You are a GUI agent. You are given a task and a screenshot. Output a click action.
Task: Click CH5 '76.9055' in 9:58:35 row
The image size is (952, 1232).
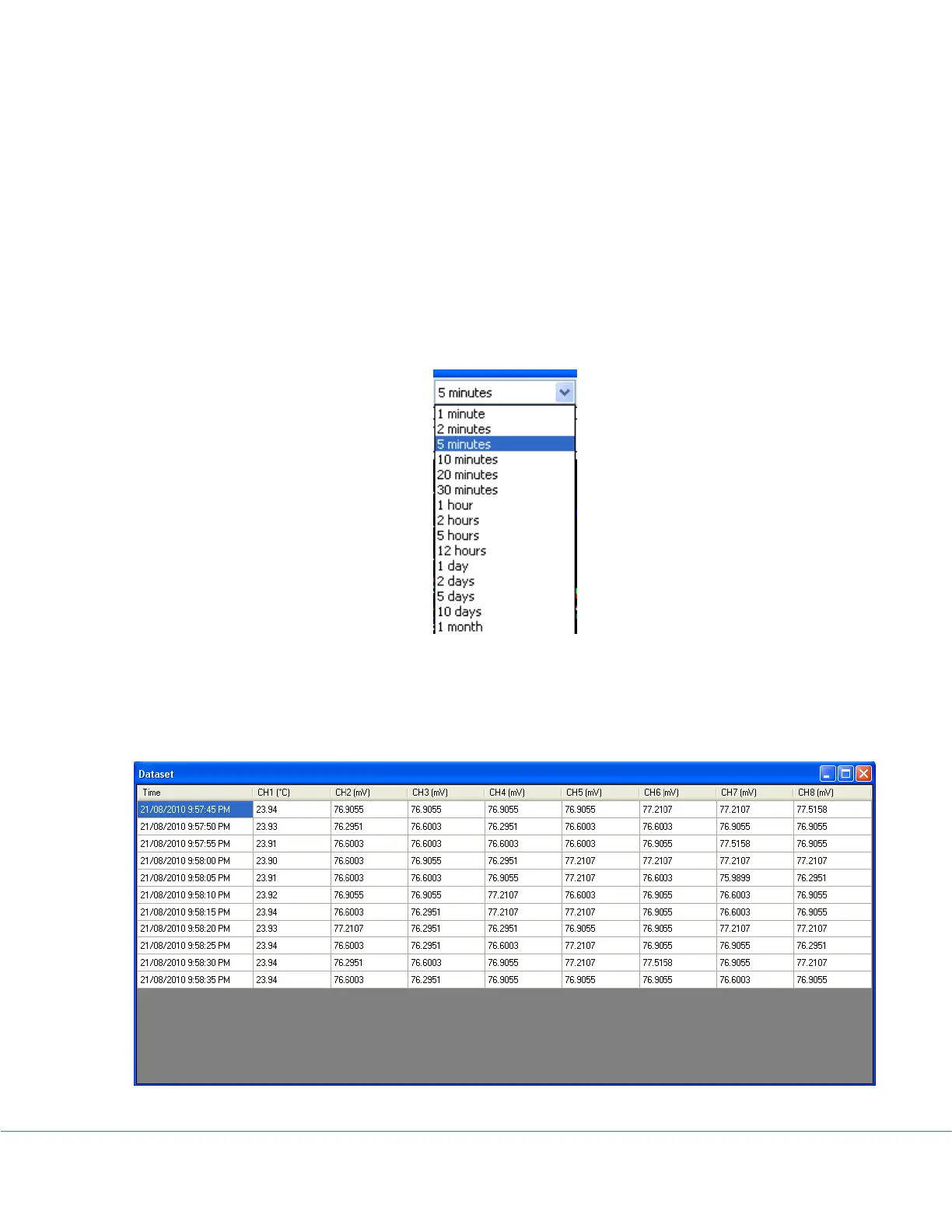point(600,980)
